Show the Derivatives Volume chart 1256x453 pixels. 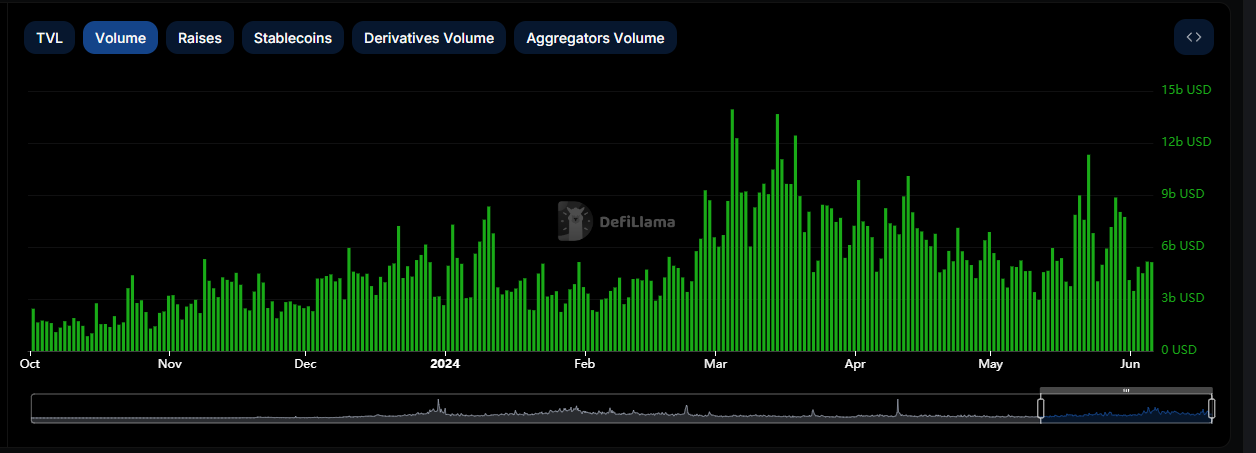(429, 38)
